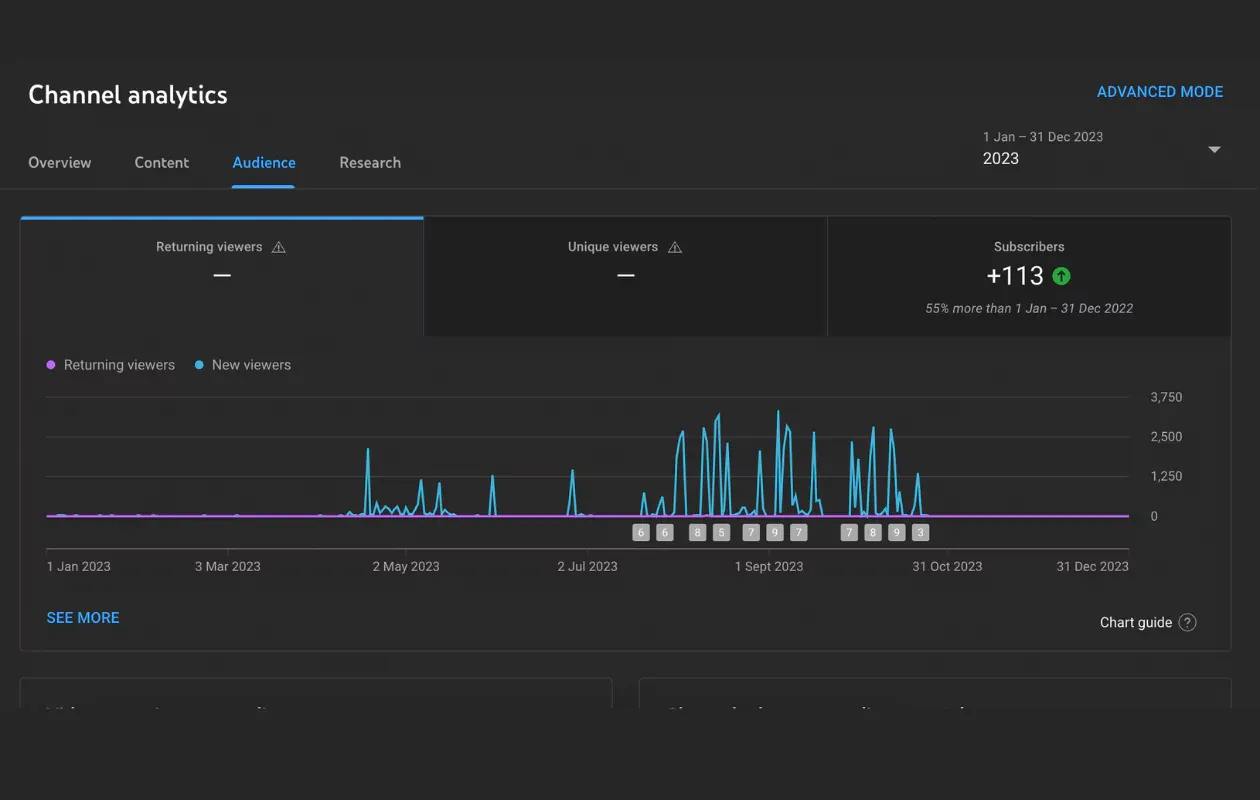Select the Subscribers metric card
1260x800 pixels.
point(1029,277)
